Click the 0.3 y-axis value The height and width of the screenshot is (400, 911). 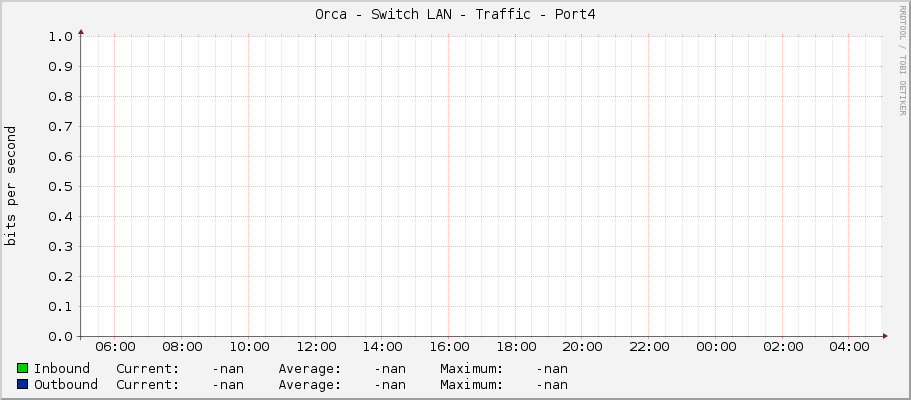[60, 247]
